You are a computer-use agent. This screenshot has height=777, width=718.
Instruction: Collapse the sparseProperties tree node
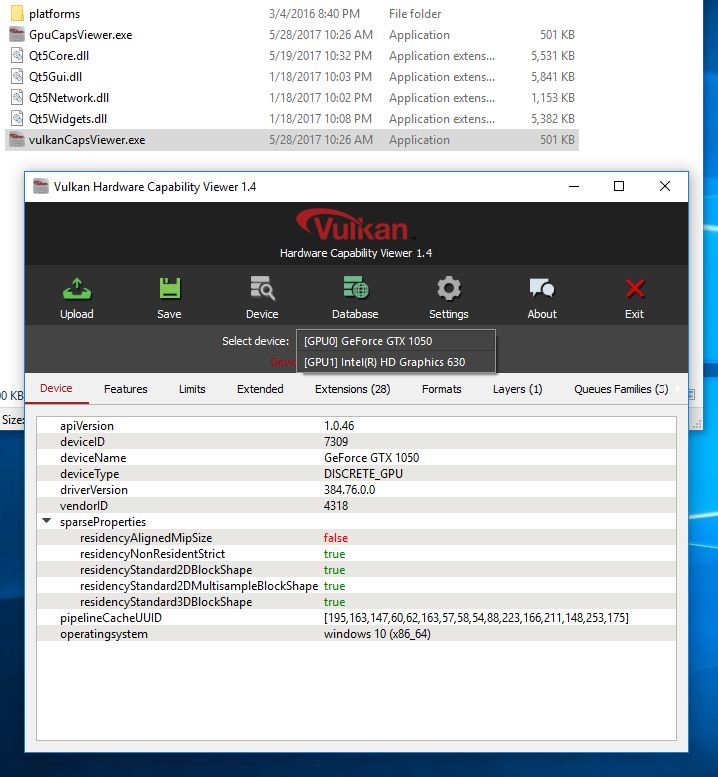click(x=47, y=521)
